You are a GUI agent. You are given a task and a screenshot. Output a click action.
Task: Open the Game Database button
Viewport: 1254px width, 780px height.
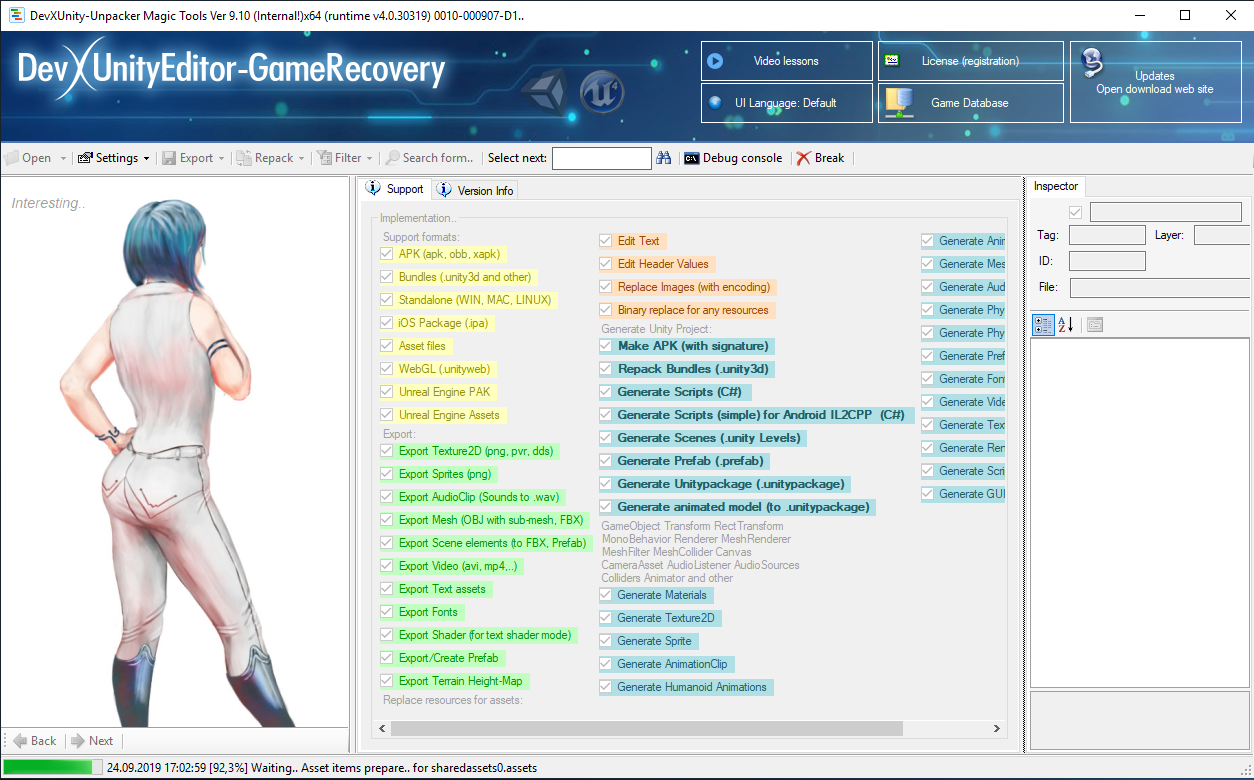(970, 102)
